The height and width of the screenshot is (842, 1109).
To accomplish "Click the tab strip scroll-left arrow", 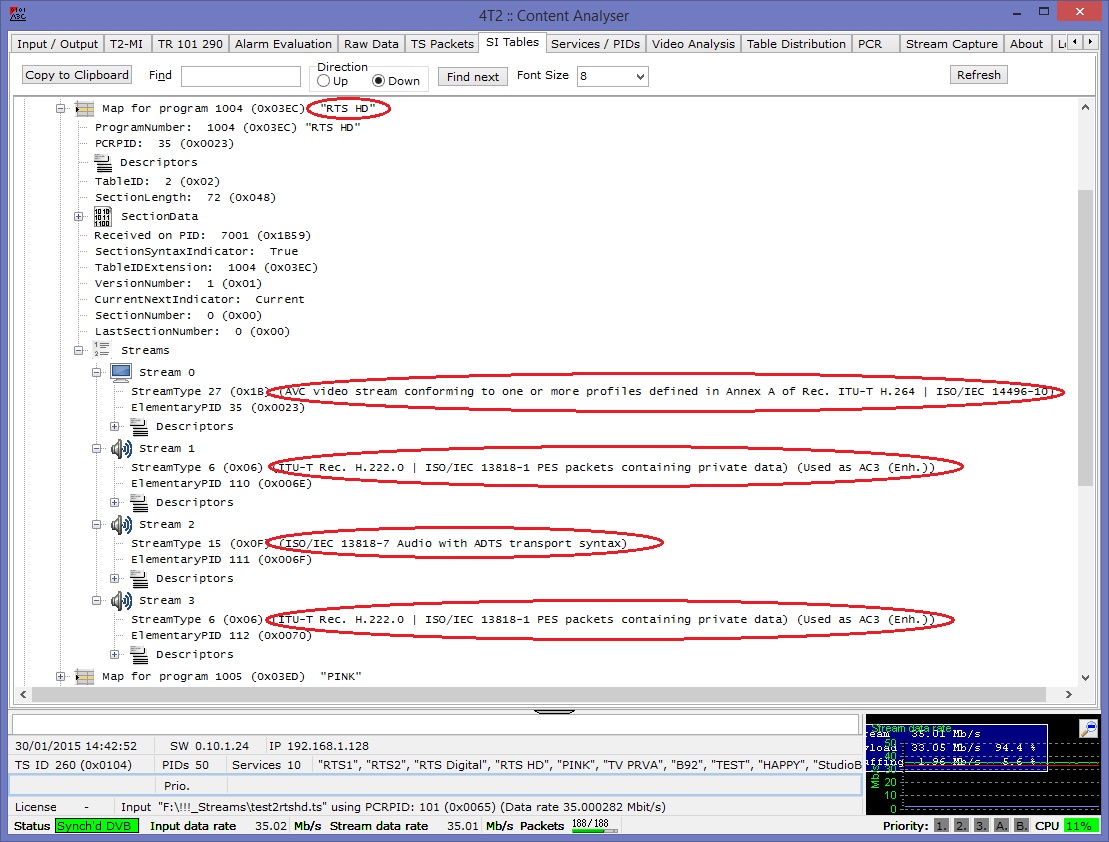I will 1075,42.
